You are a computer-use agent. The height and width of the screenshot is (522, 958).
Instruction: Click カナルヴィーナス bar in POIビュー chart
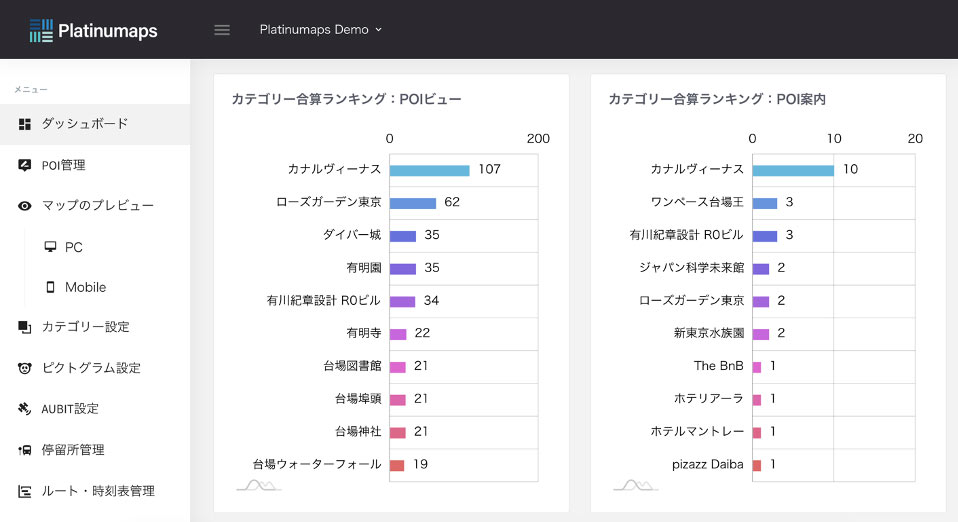pos(430,170)
